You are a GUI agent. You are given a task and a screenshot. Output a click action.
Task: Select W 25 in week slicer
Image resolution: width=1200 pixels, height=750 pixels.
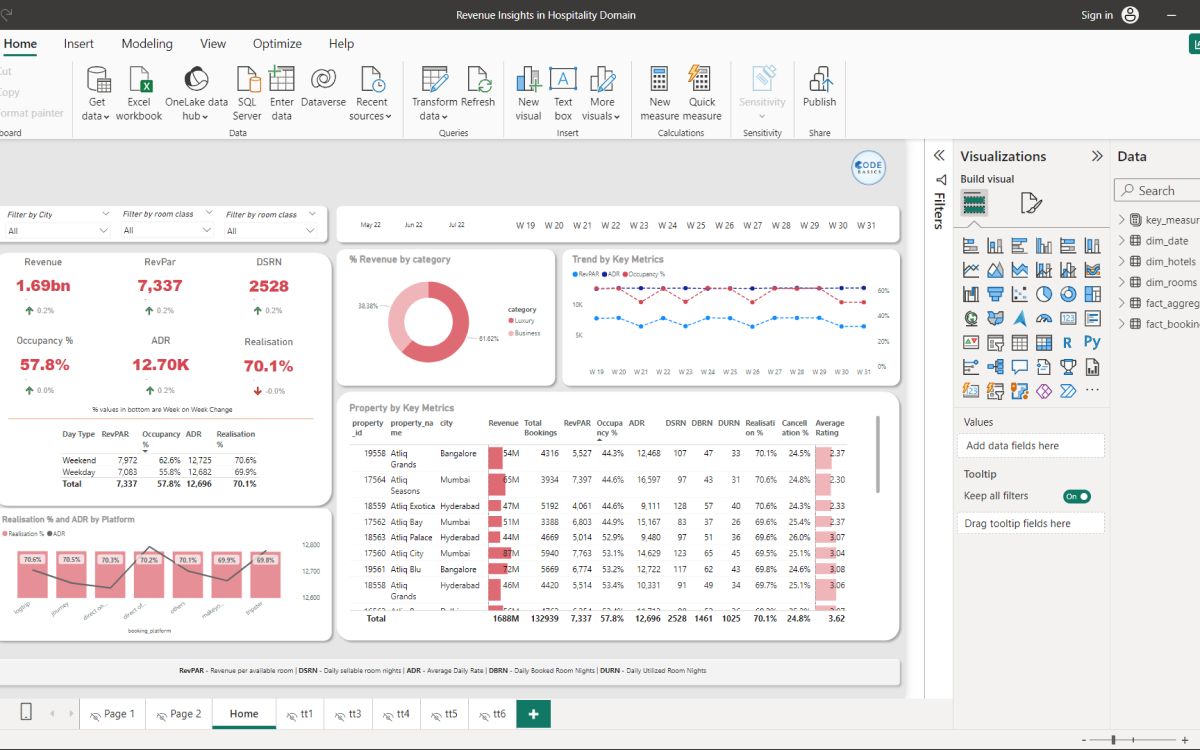click(x=696, y=226)
